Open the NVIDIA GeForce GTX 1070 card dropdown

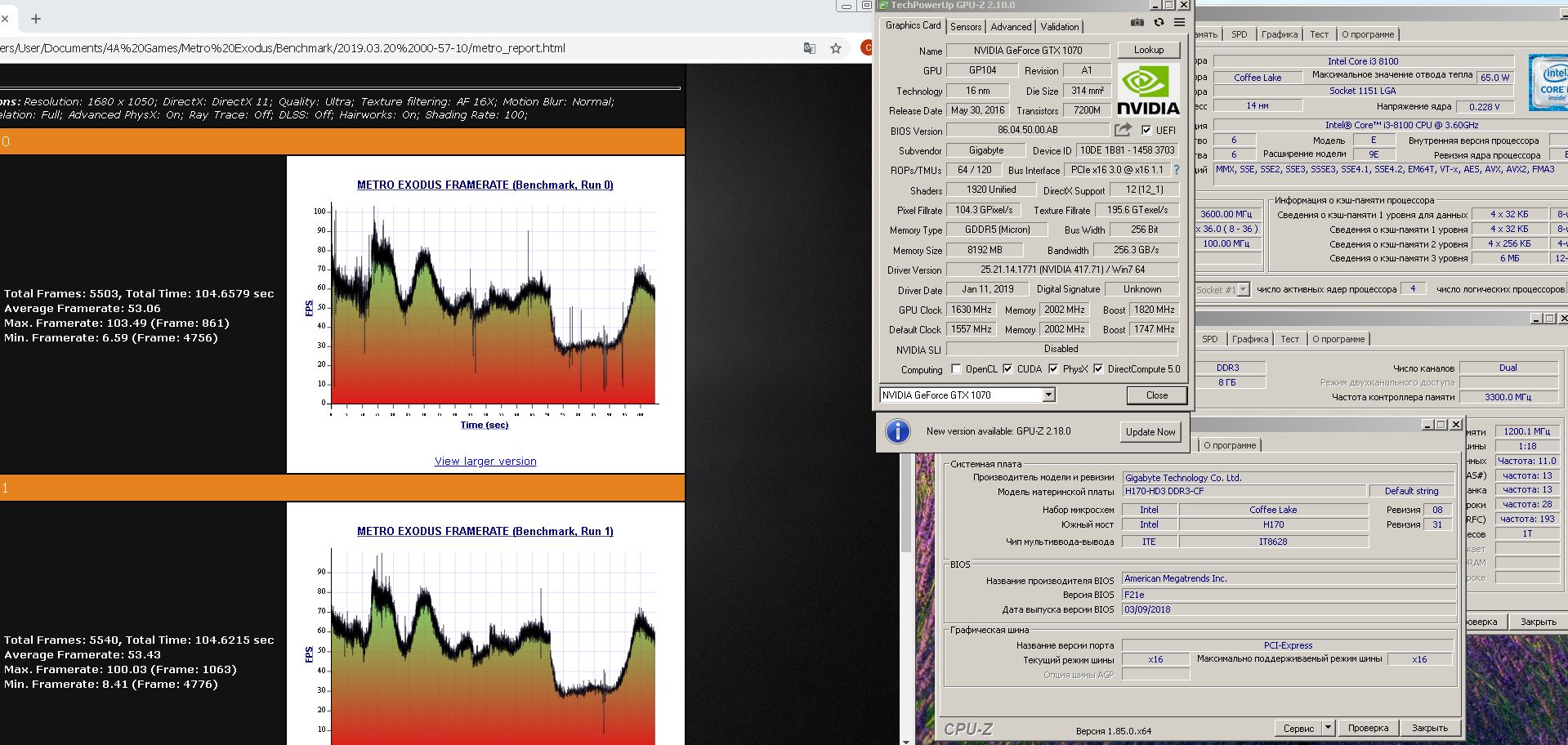coord(1049,395)
